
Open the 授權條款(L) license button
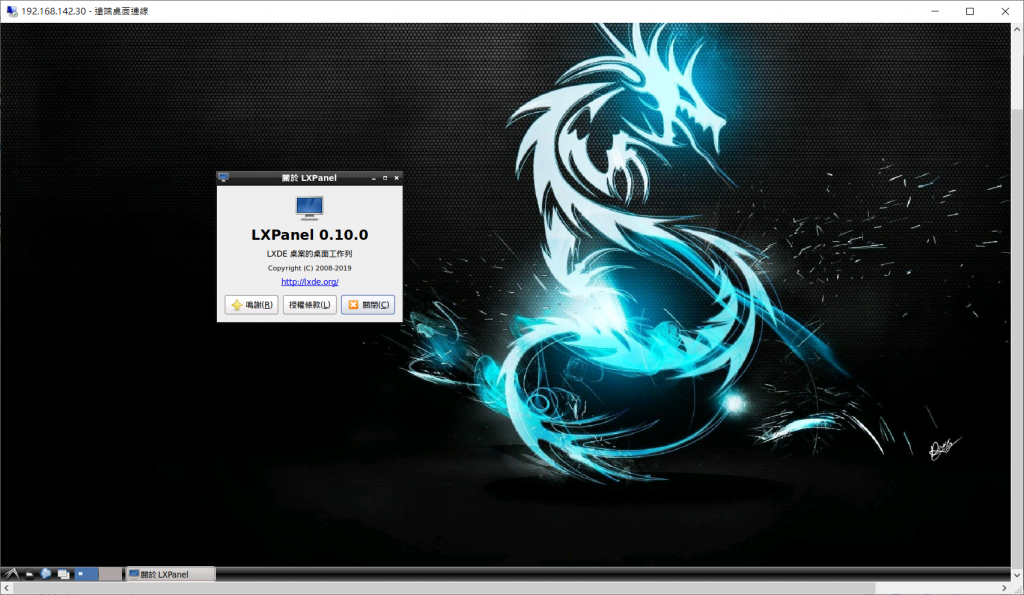coord(310,305)
